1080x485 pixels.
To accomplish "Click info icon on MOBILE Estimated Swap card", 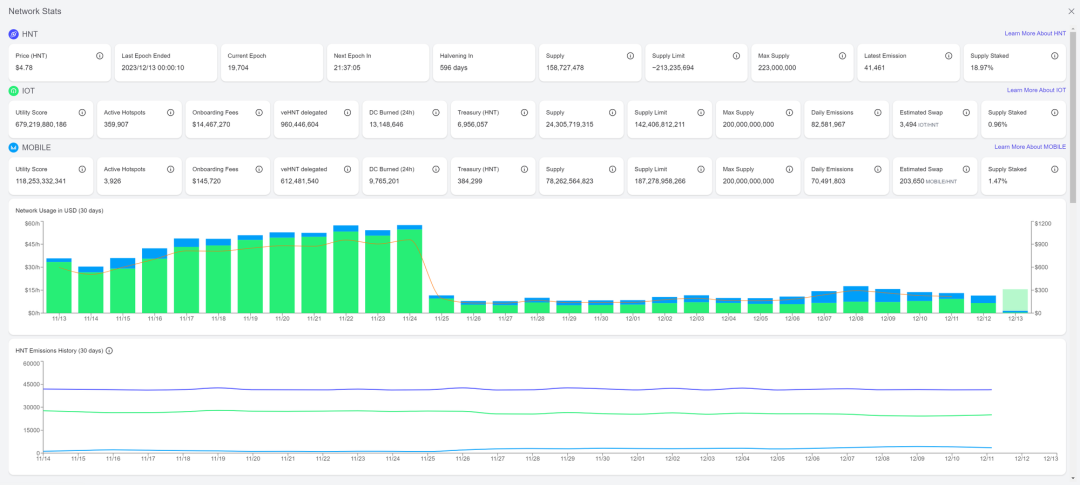I will click(966, 170).
